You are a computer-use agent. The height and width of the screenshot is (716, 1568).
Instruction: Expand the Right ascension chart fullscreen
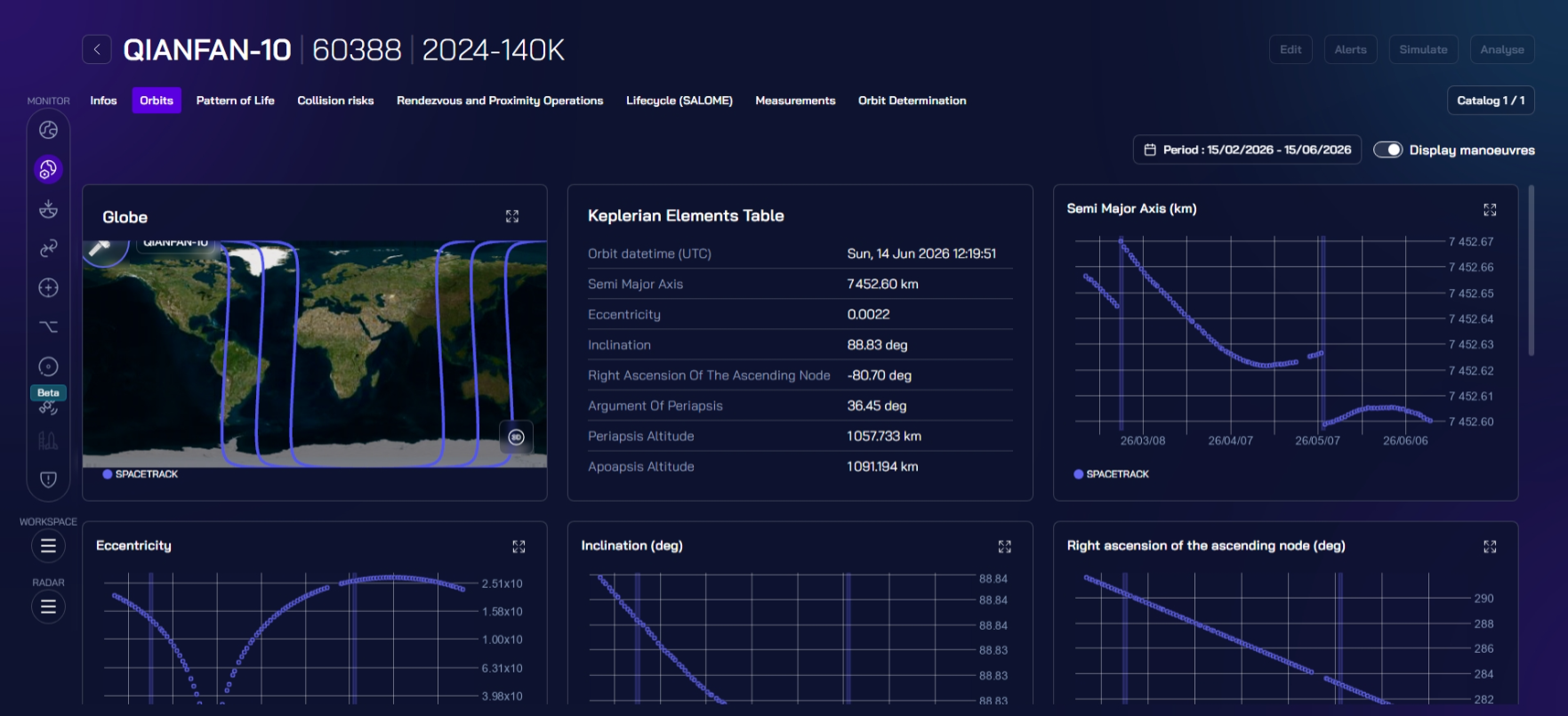coord(1490,546)
